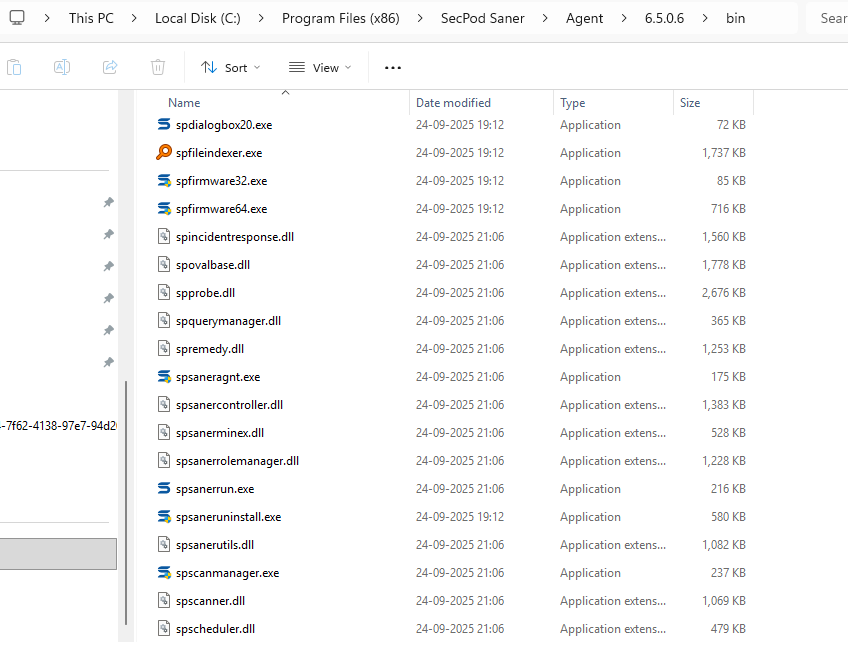
Task: Click the 7f62-4138-97e7 navigation item
Action: pos(58,426)
